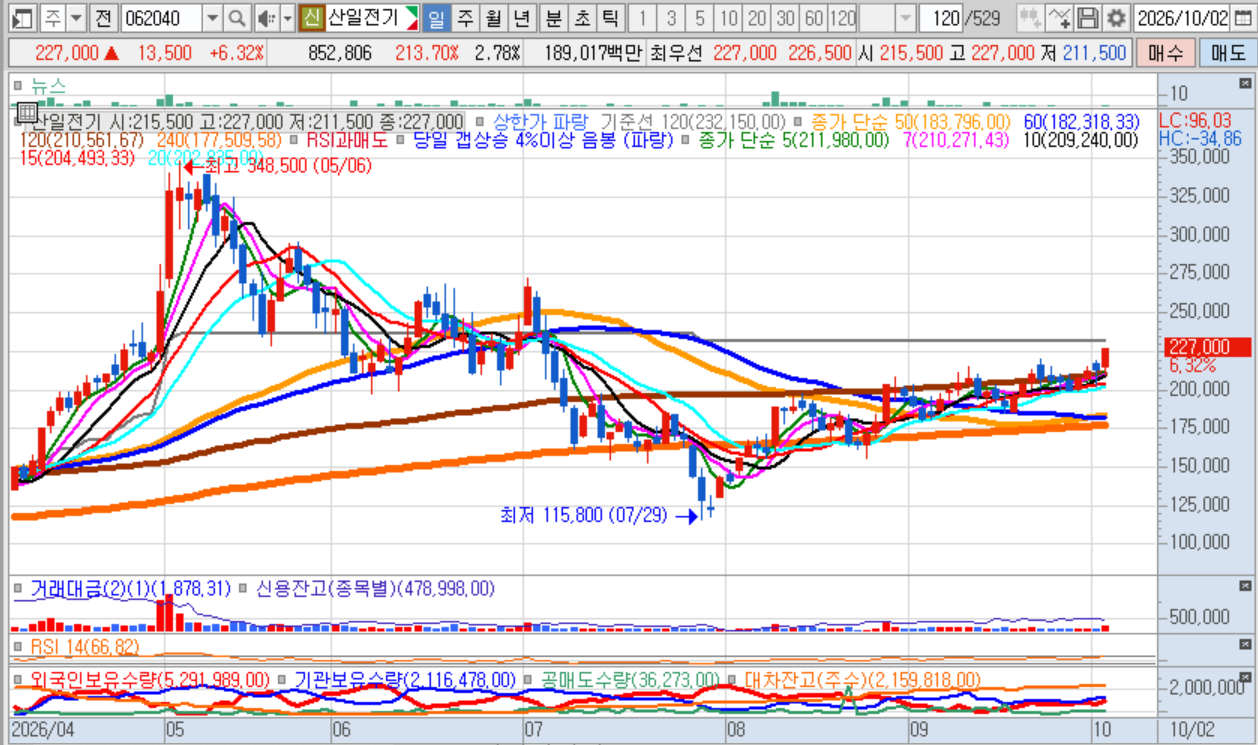Screen dimensions: 1258x745
Task: Click the 산일전기 stock name
Action: pos(364,18)
